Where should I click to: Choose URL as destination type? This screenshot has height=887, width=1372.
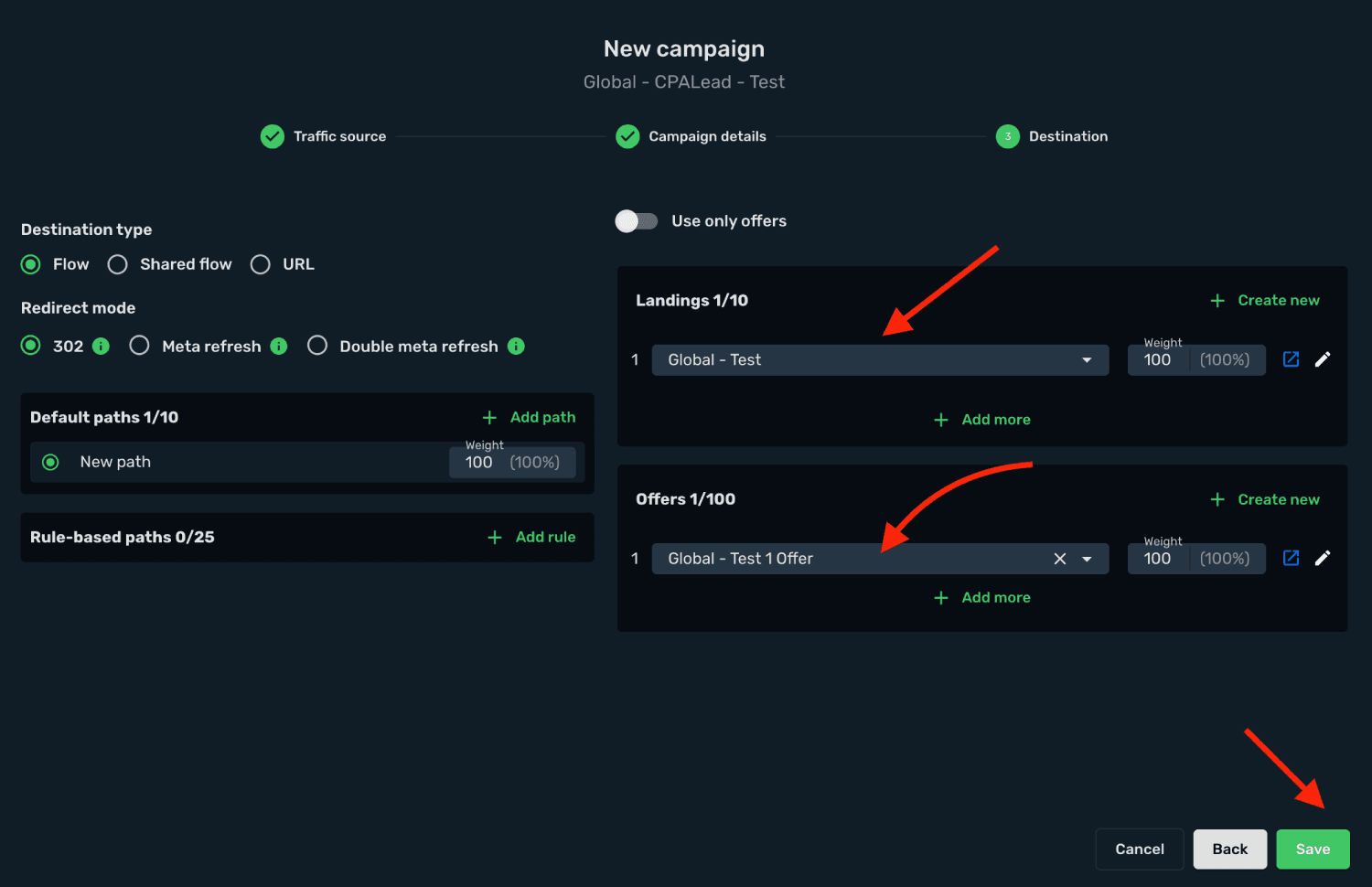pyautogui.click(x=261, y=264)
